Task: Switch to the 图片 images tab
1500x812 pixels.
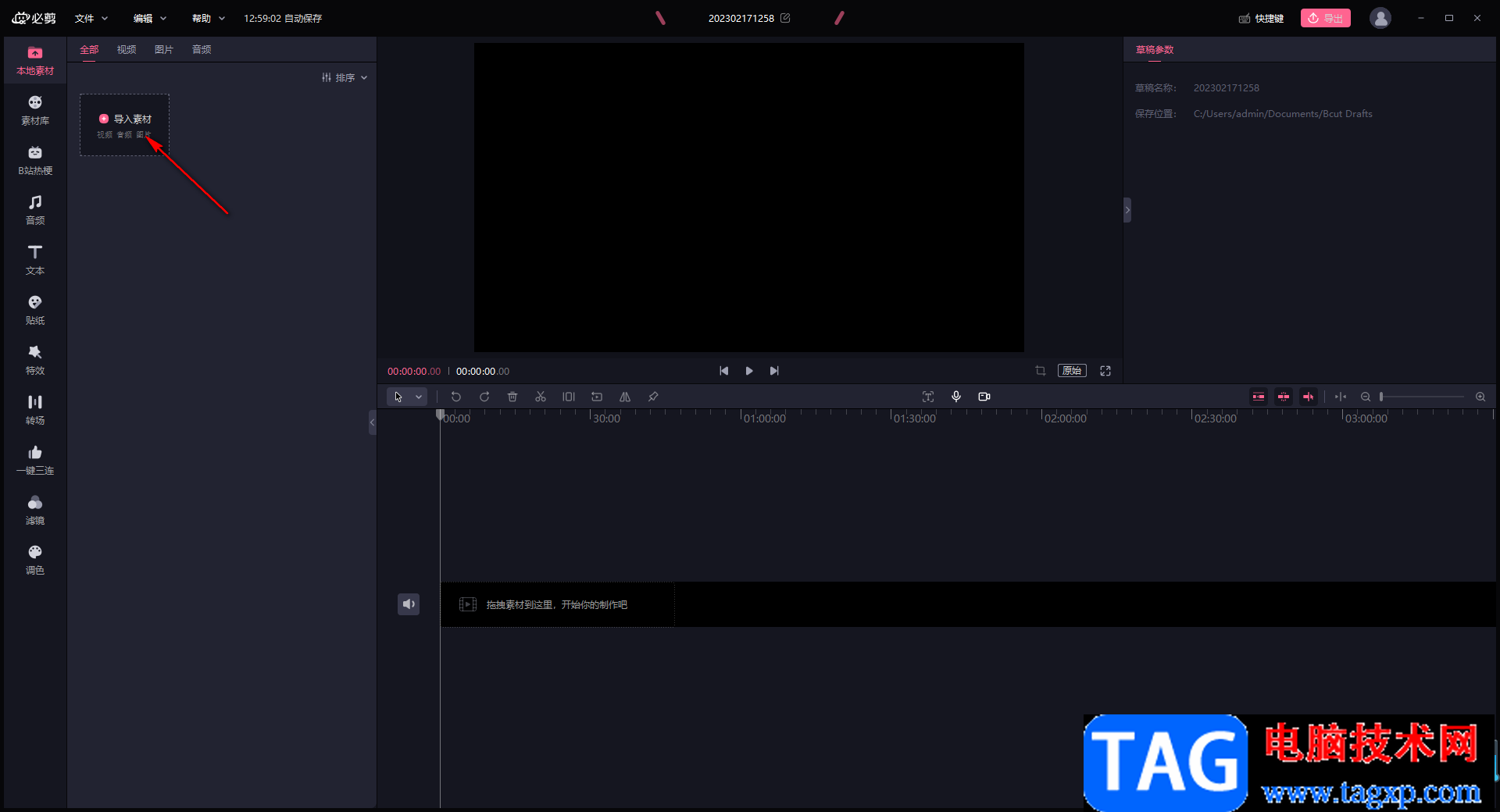Action: click(164, 49)
